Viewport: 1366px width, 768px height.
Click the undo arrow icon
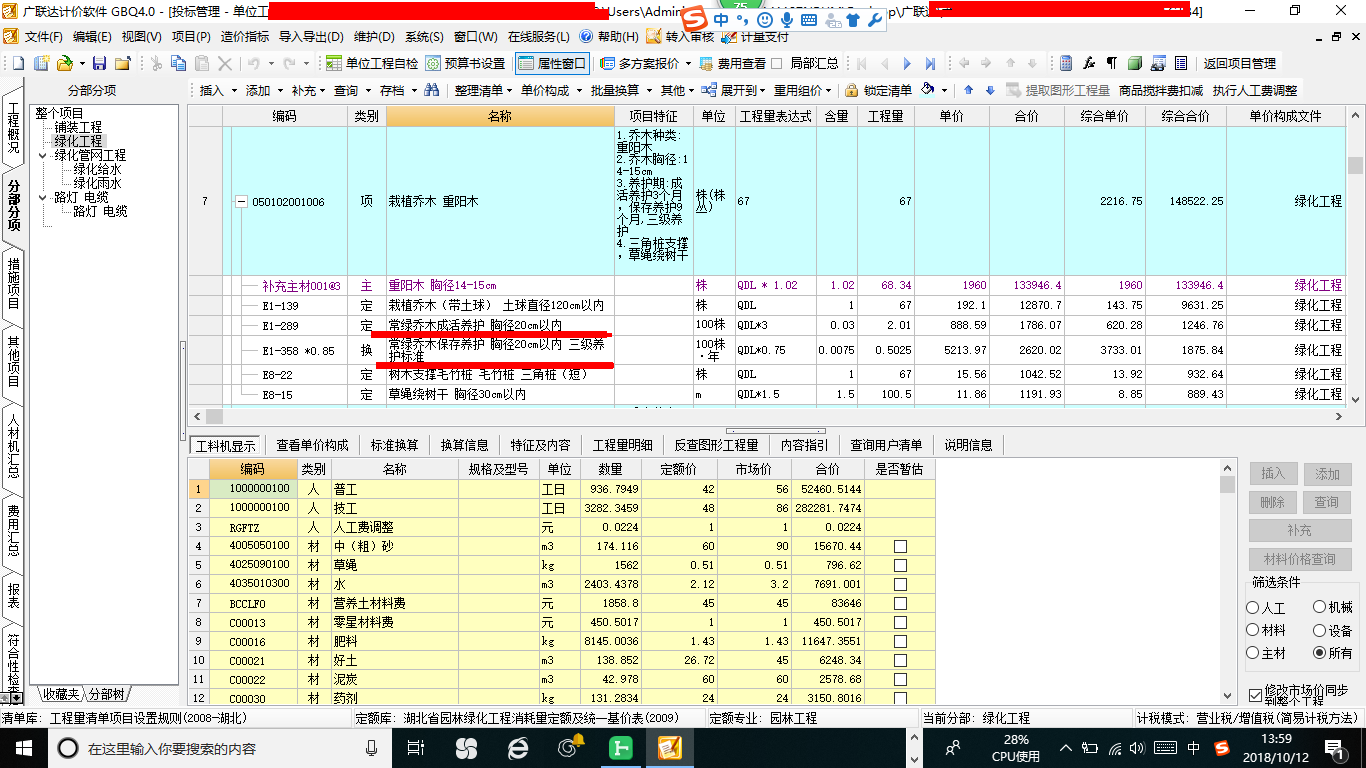254,63
